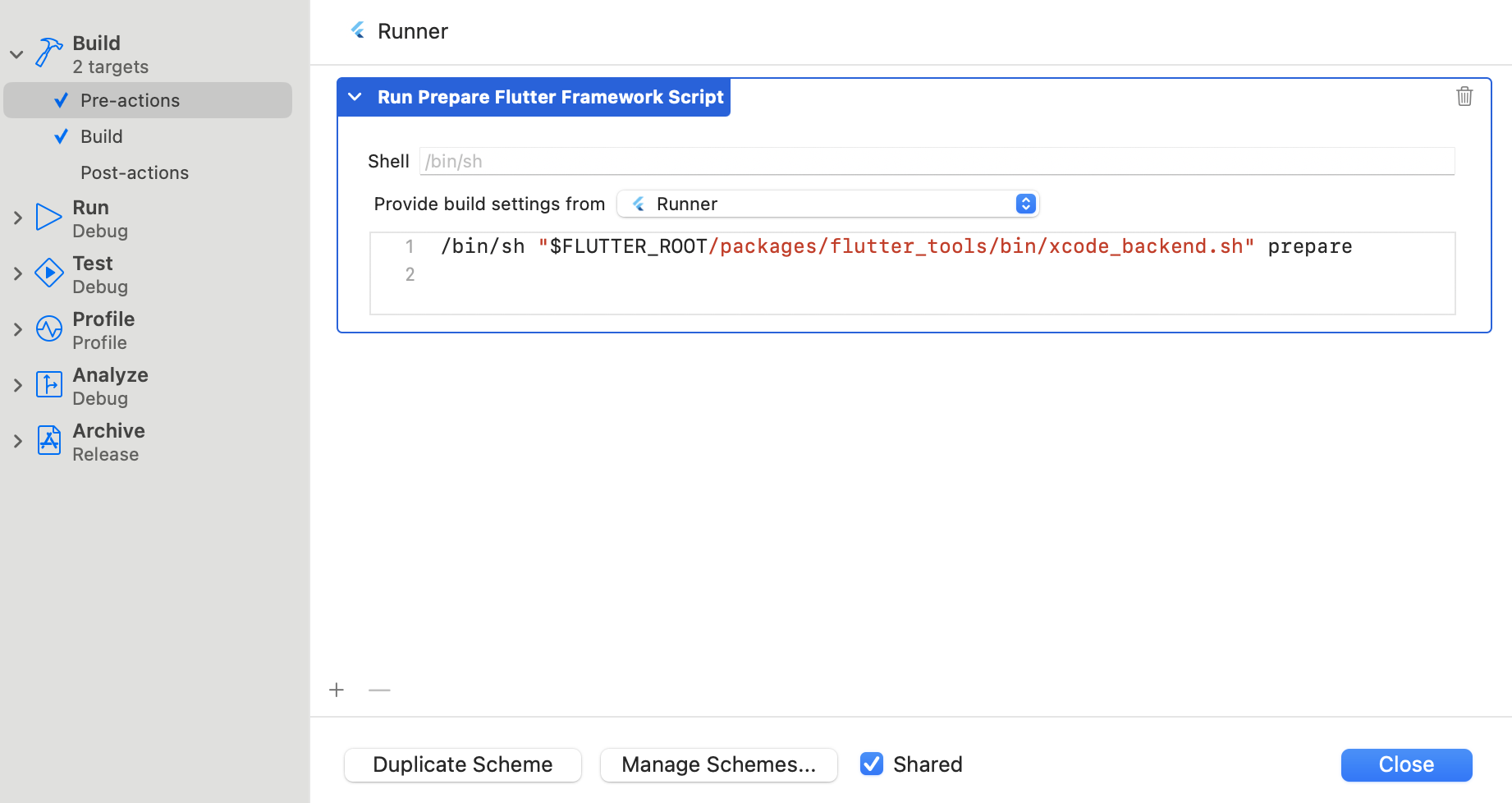Image resolution: width=1512 pixels, height=803 pixels.
Task: Click the Analyze icon in sidebar
Action: (x=48, y=384)
